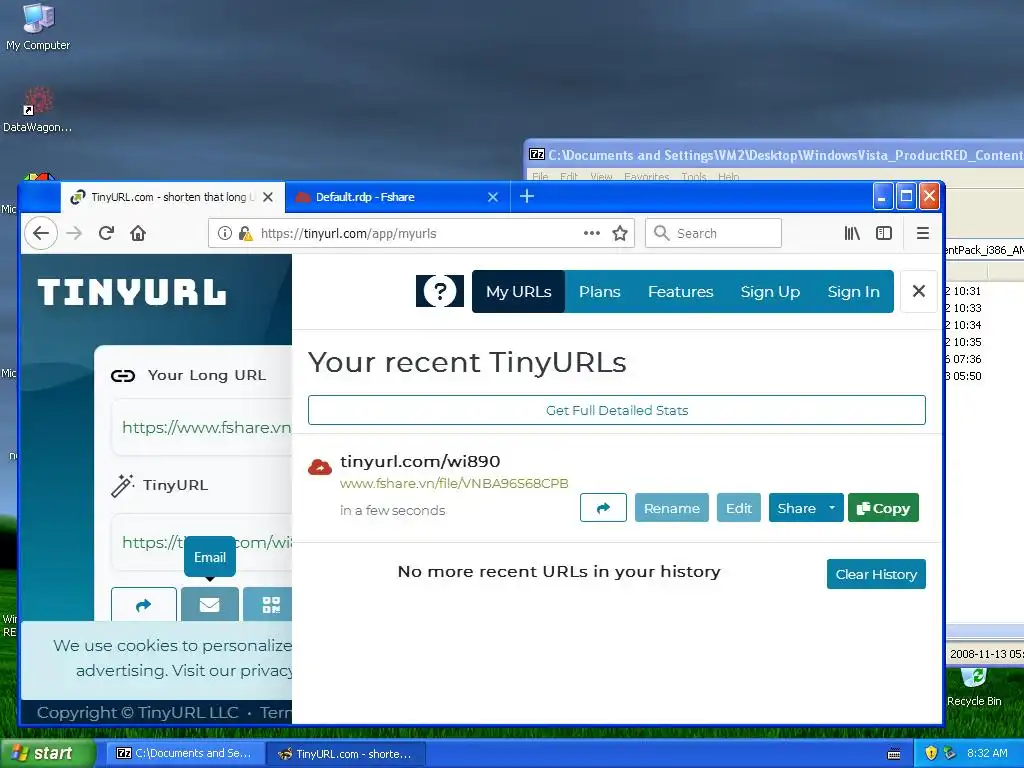Viewport: 1024px width, 768px height.
Task: Open the Help menu in 7-Zip window
Action: click(728, 176)
